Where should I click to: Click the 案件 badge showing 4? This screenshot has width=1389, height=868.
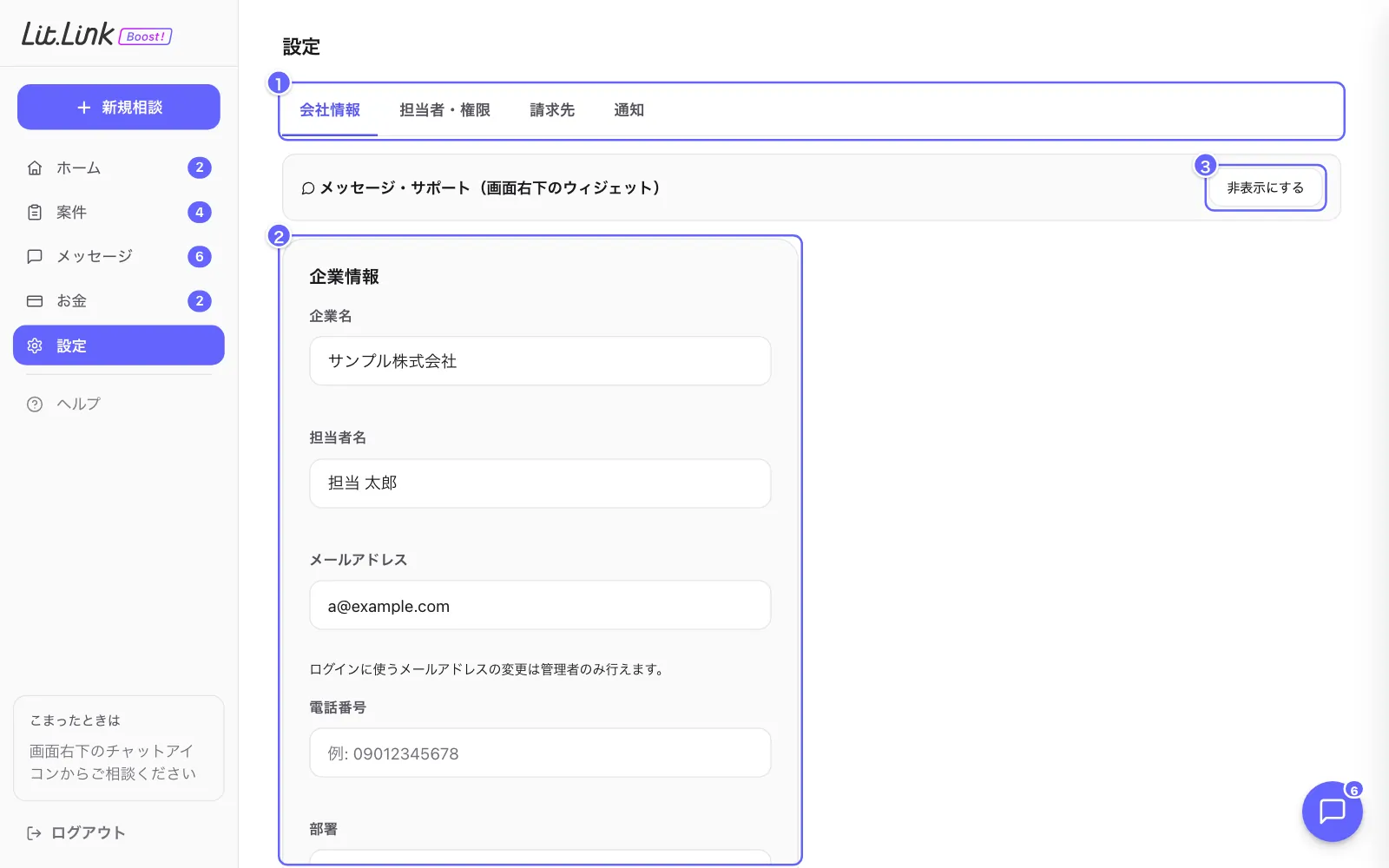[x=200, y=212]
